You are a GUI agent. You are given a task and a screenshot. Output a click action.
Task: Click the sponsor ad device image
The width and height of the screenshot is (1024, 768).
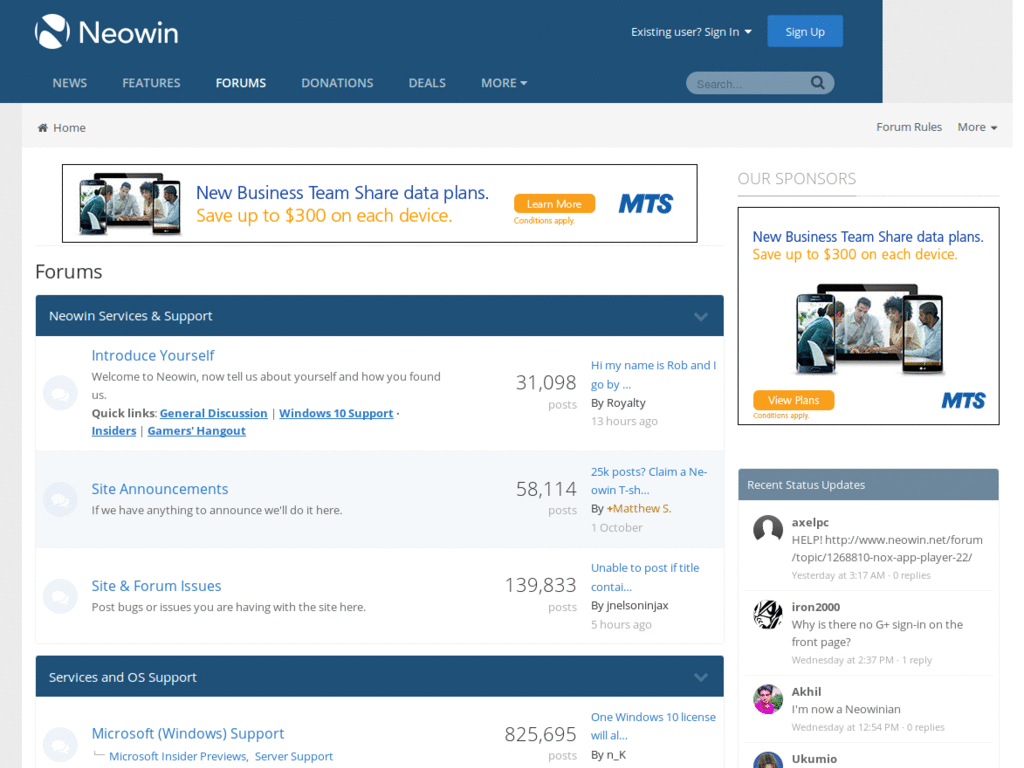[869, 328]
